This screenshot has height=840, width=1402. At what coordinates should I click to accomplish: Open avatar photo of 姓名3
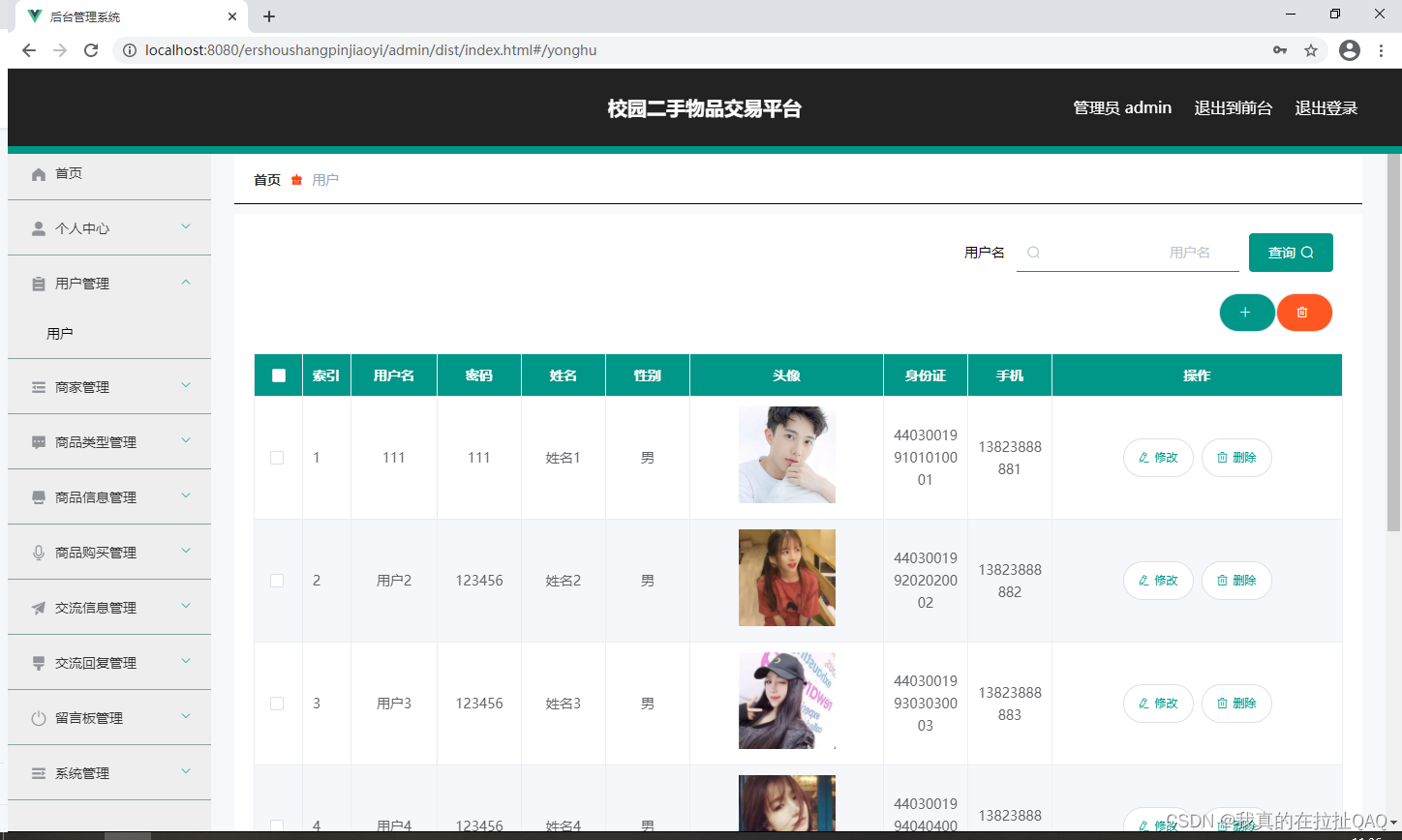[x=787, y=701]
